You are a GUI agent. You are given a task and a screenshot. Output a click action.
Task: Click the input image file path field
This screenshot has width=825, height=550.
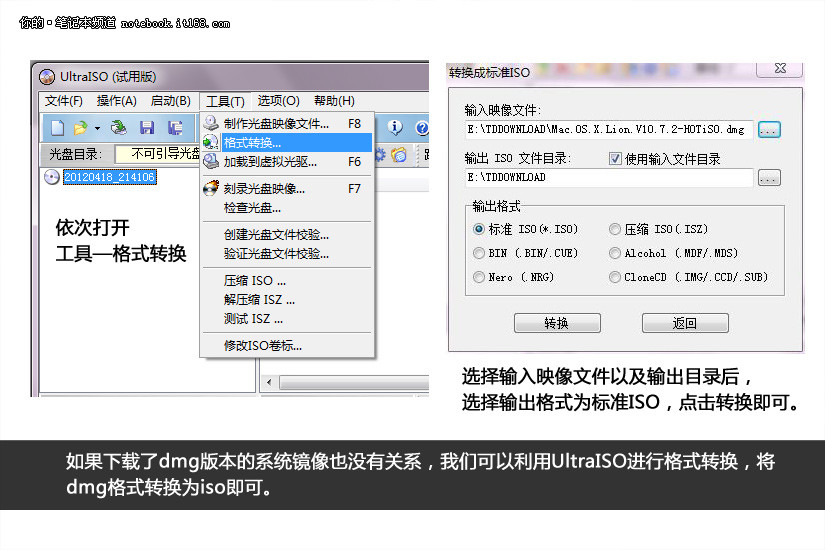(609, 129)
